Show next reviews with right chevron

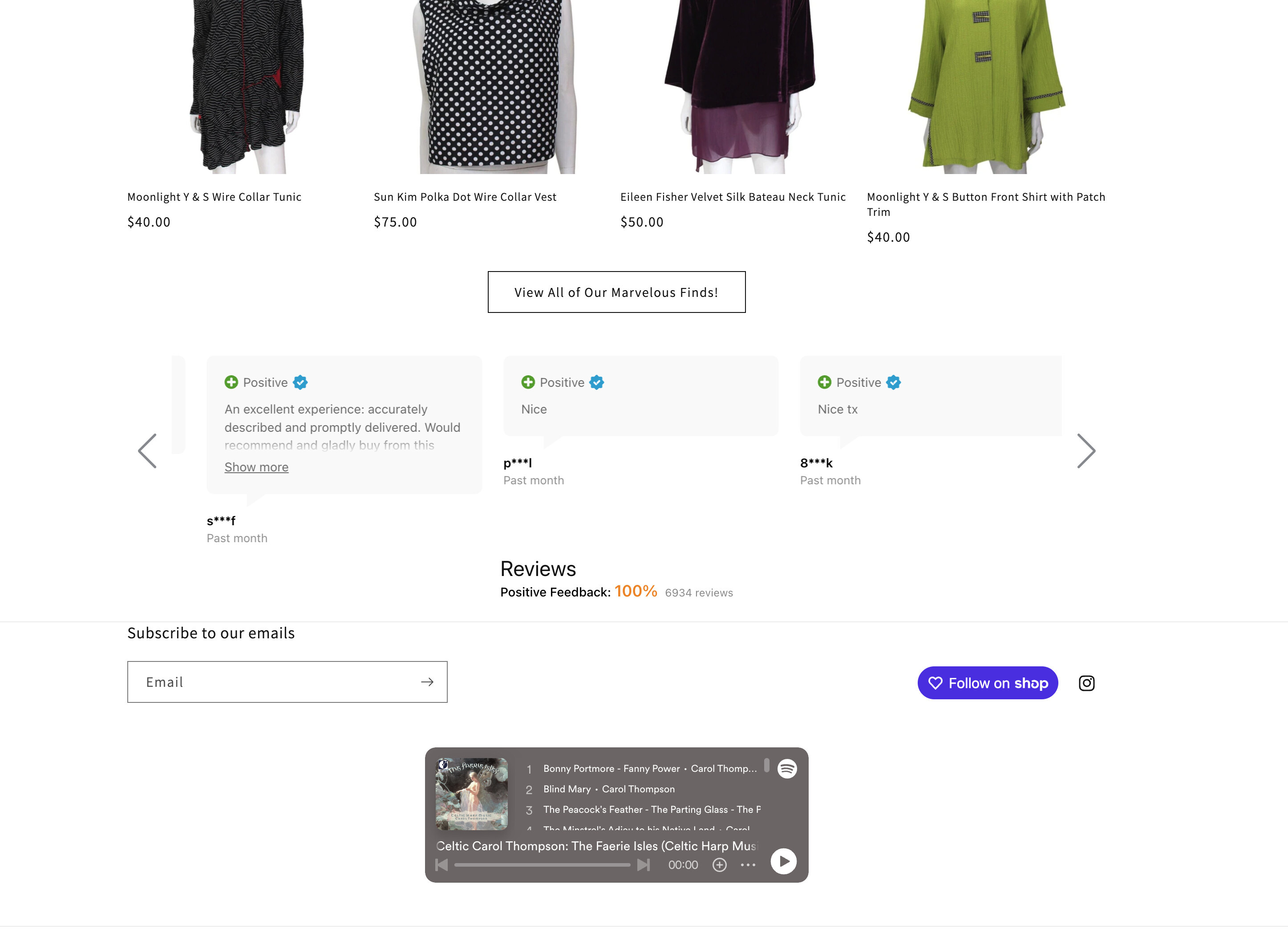(1086, 451)
